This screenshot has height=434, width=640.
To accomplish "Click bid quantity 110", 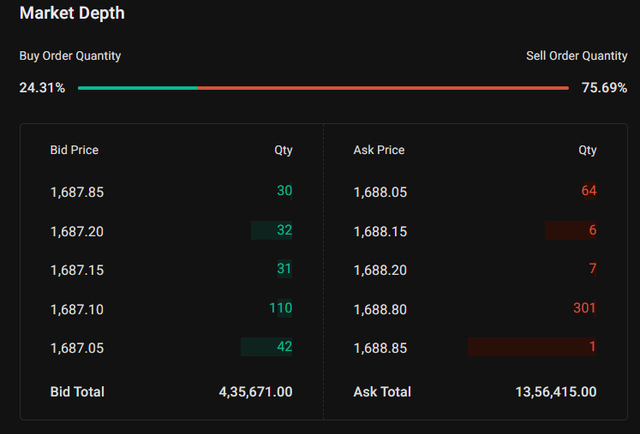I will pyautogui.click(x=281, y=308).
